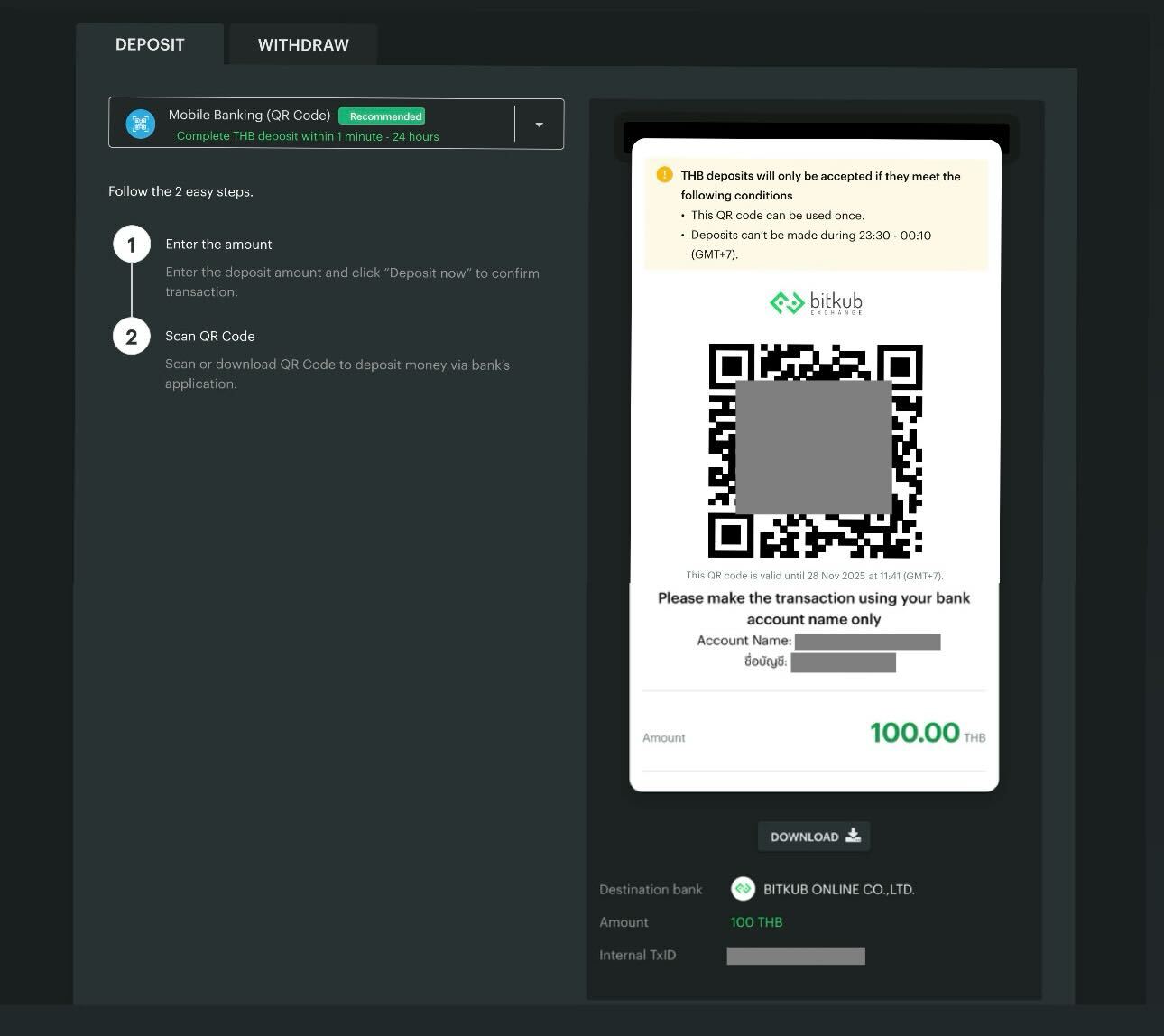Click 'Please make the transaction' notice text
The width and height of the screenshot is (1164, 1036).
pyautogui.click(x=814, y=608)
